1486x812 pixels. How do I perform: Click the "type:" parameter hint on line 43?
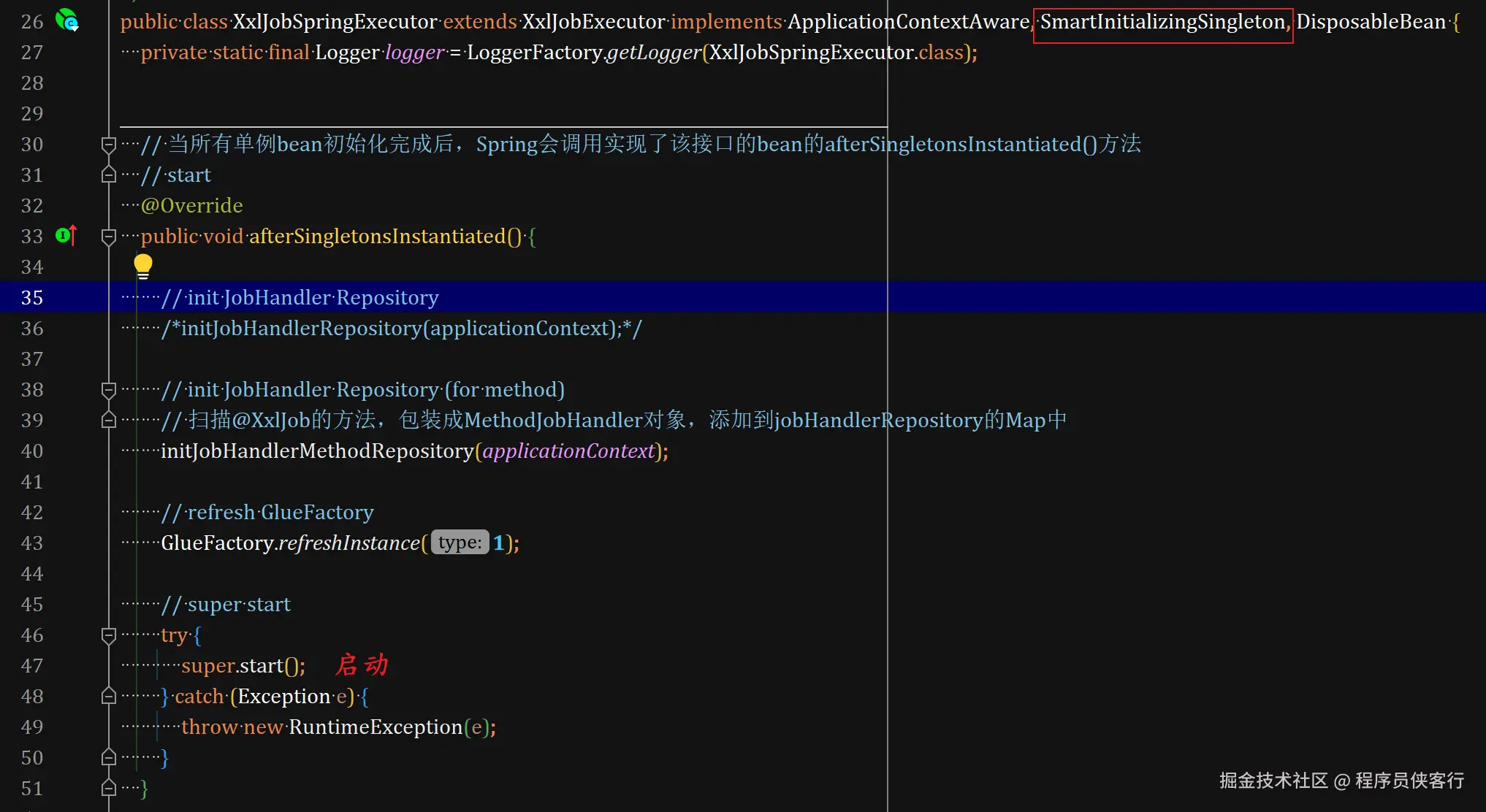[460, 543]
